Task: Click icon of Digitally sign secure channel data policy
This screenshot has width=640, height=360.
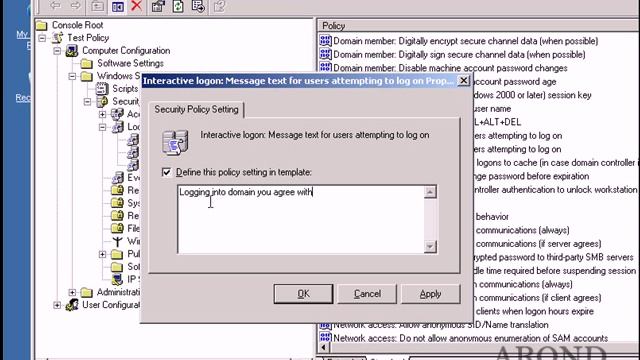Action: click(x=325, y=54)
